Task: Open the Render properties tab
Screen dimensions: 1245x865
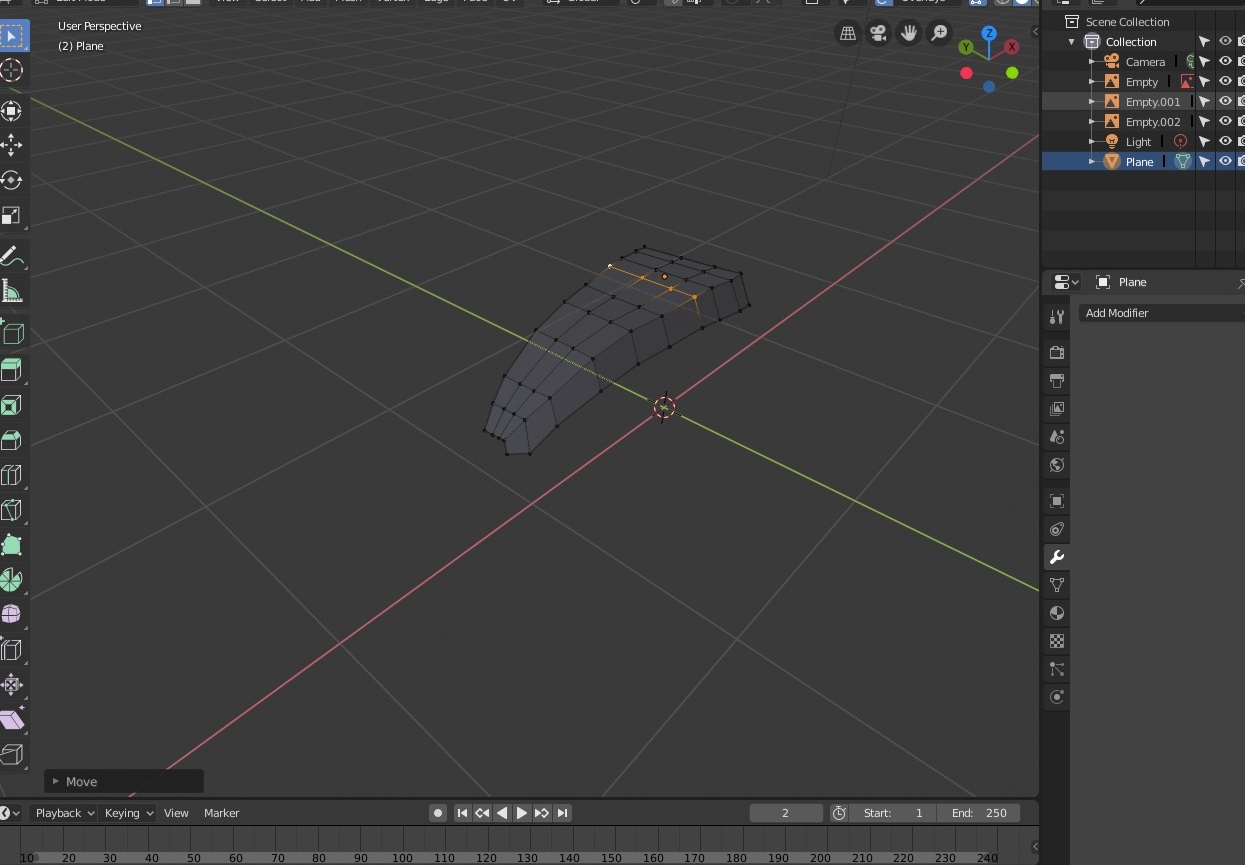Action: pos(1057,352)
